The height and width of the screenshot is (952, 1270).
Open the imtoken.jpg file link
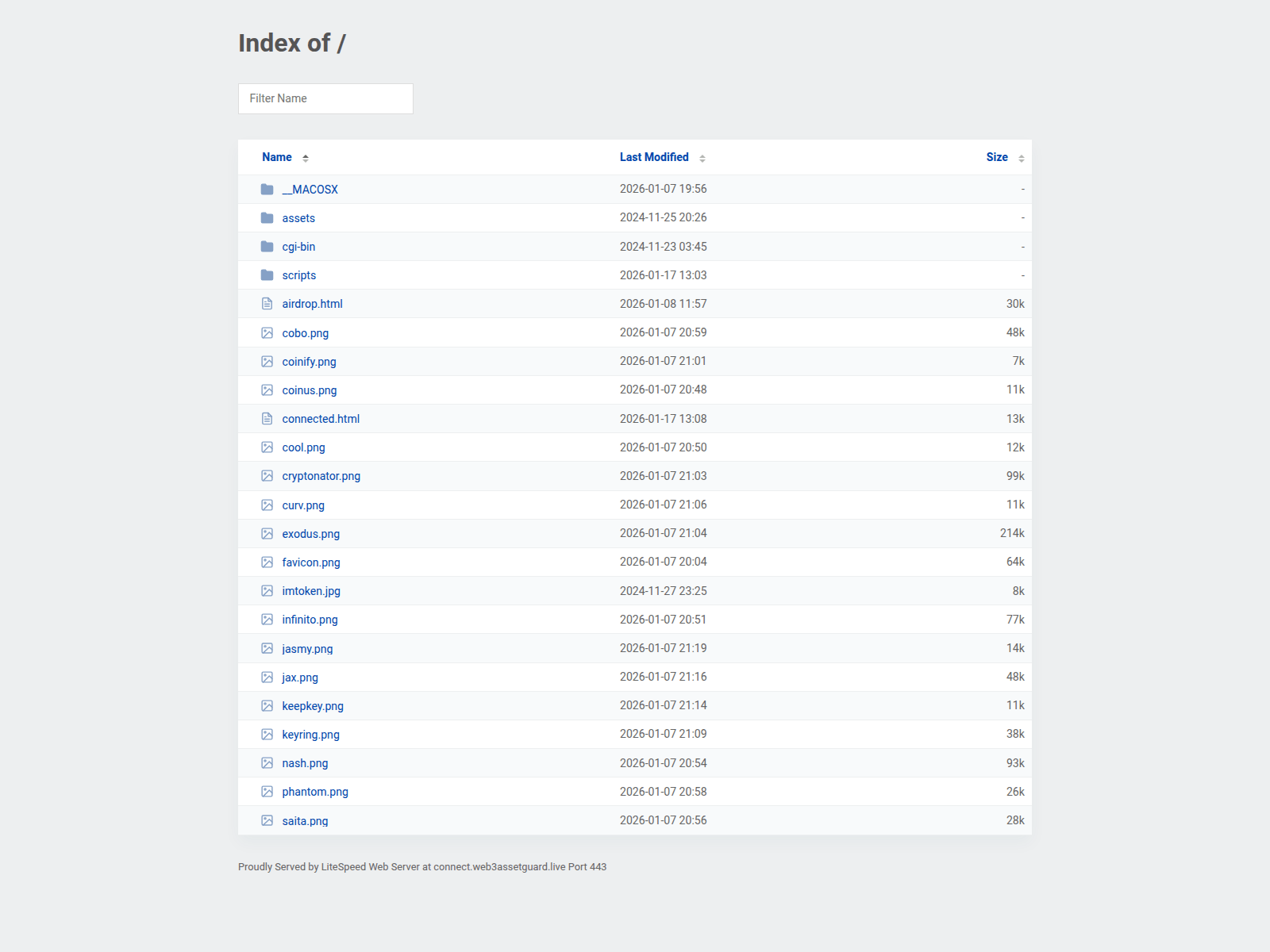pyautogui.click(x=311, y=591)
